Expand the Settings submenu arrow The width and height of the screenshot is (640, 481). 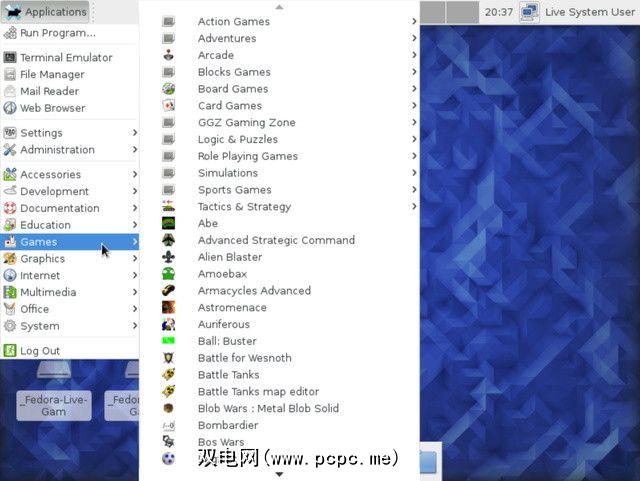click(x=135, y=133)
